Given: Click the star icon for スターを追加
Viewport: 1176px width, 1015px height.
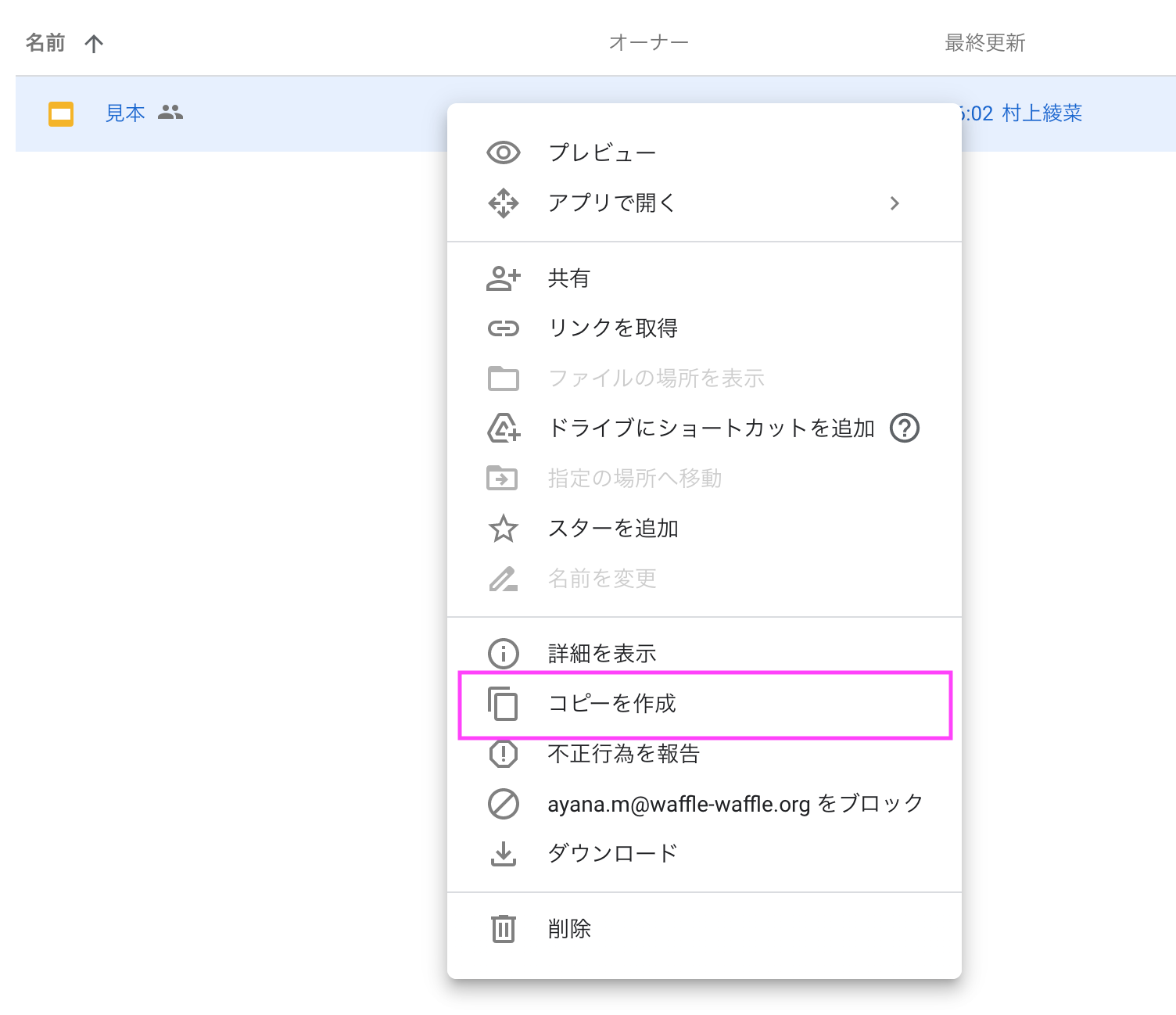Looking at the screenshot, I should pyautogui.click(x=503, y=529).
